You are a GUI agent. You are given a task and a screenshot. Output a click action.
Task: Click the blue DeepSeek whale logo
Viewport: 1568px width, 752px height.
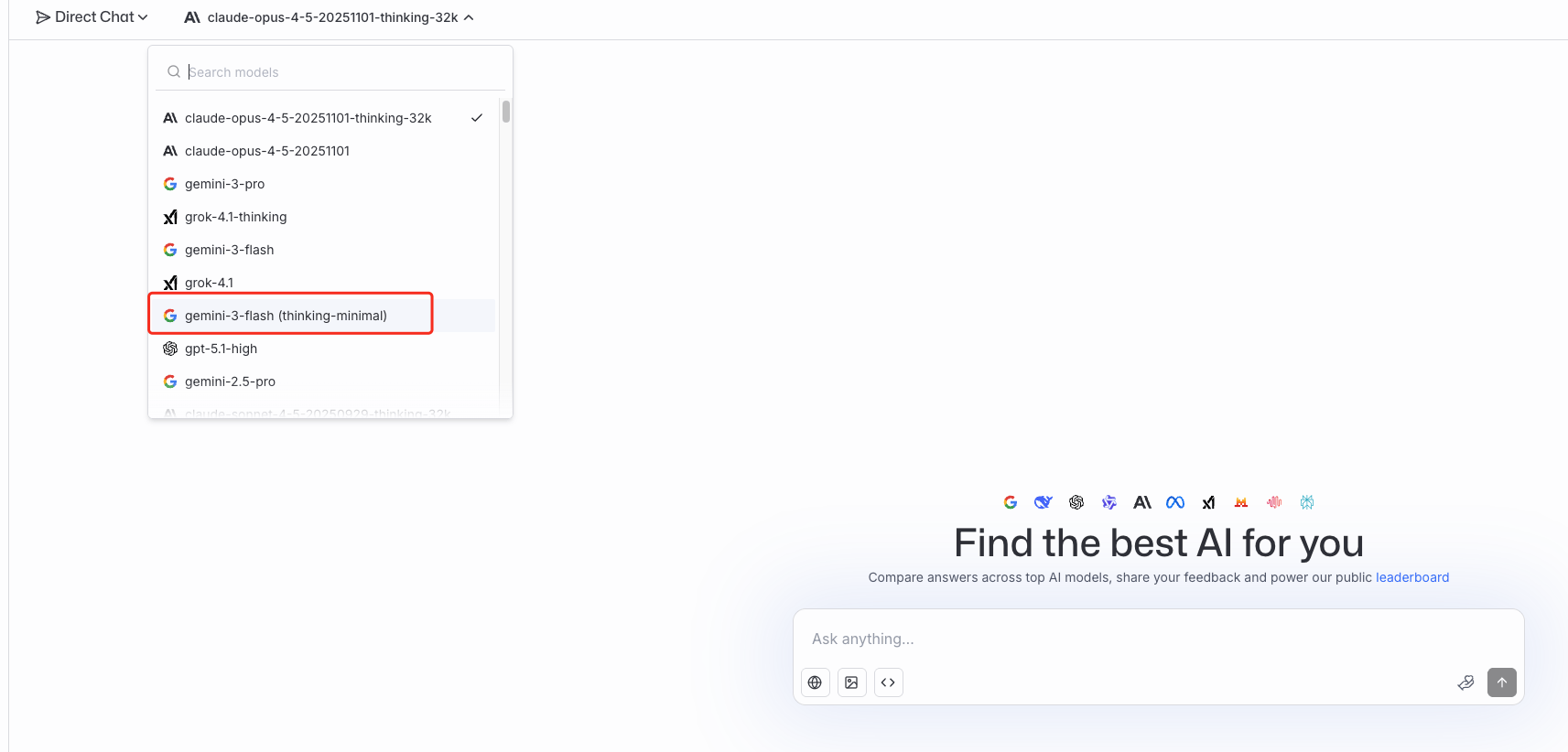pos(1044,502)
